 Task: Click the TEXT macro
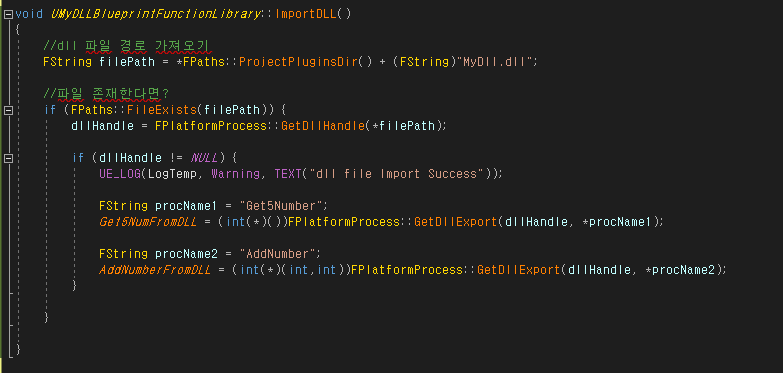(x=288, y=174)
